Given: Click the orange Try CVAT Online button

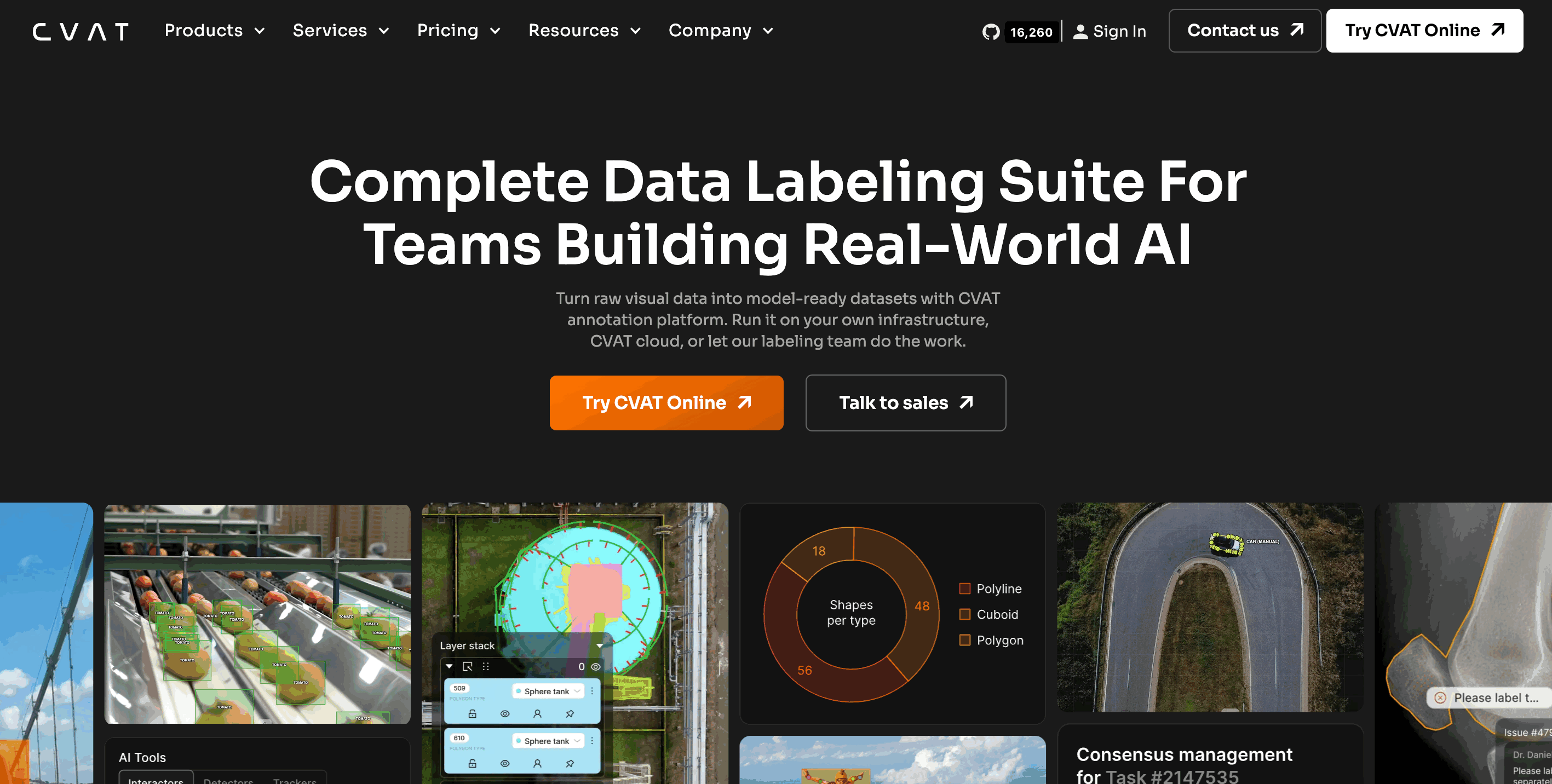Looking at the screenshot, I should click(x=666, y=403).
